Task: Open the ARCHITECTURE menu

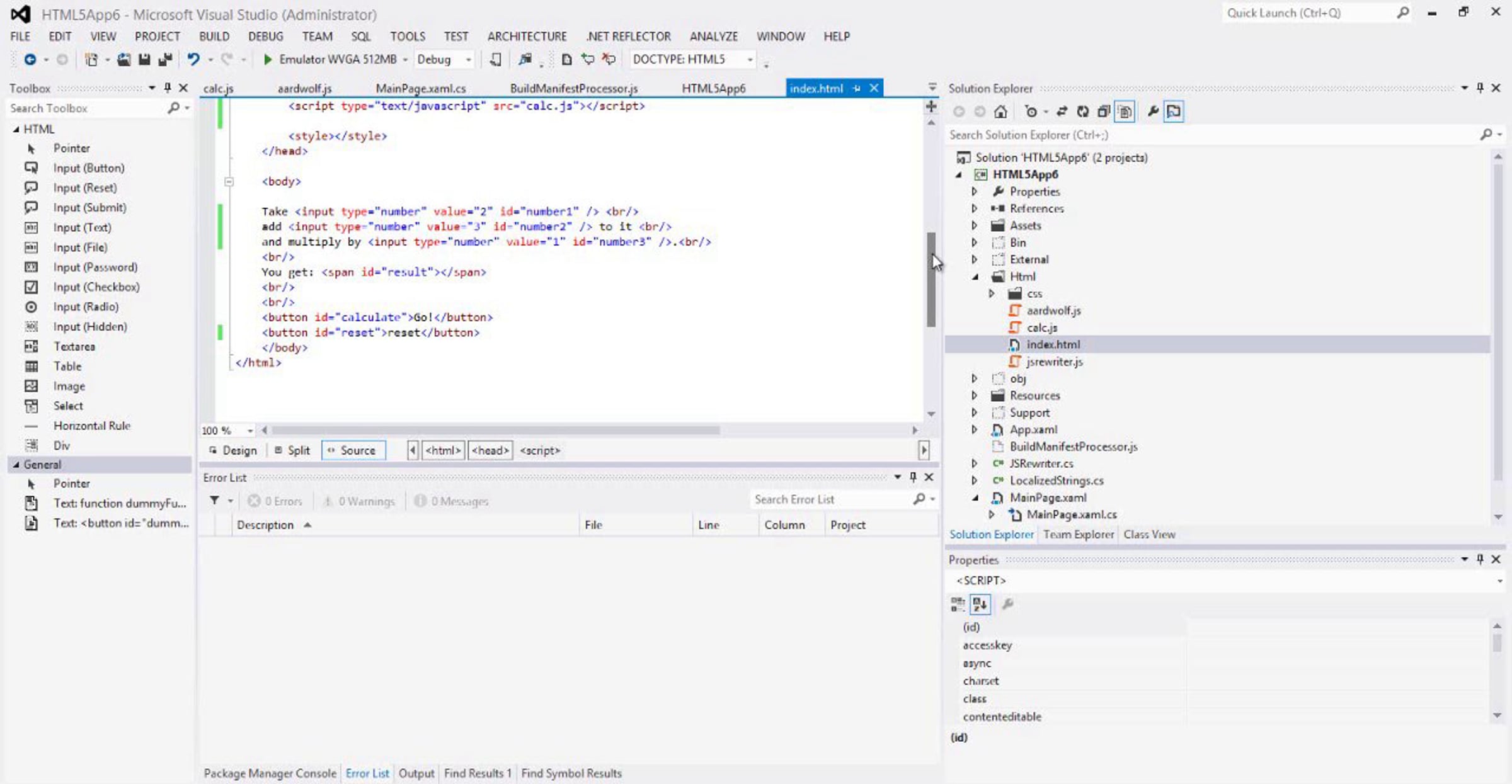Action: [x=527, y=37]
